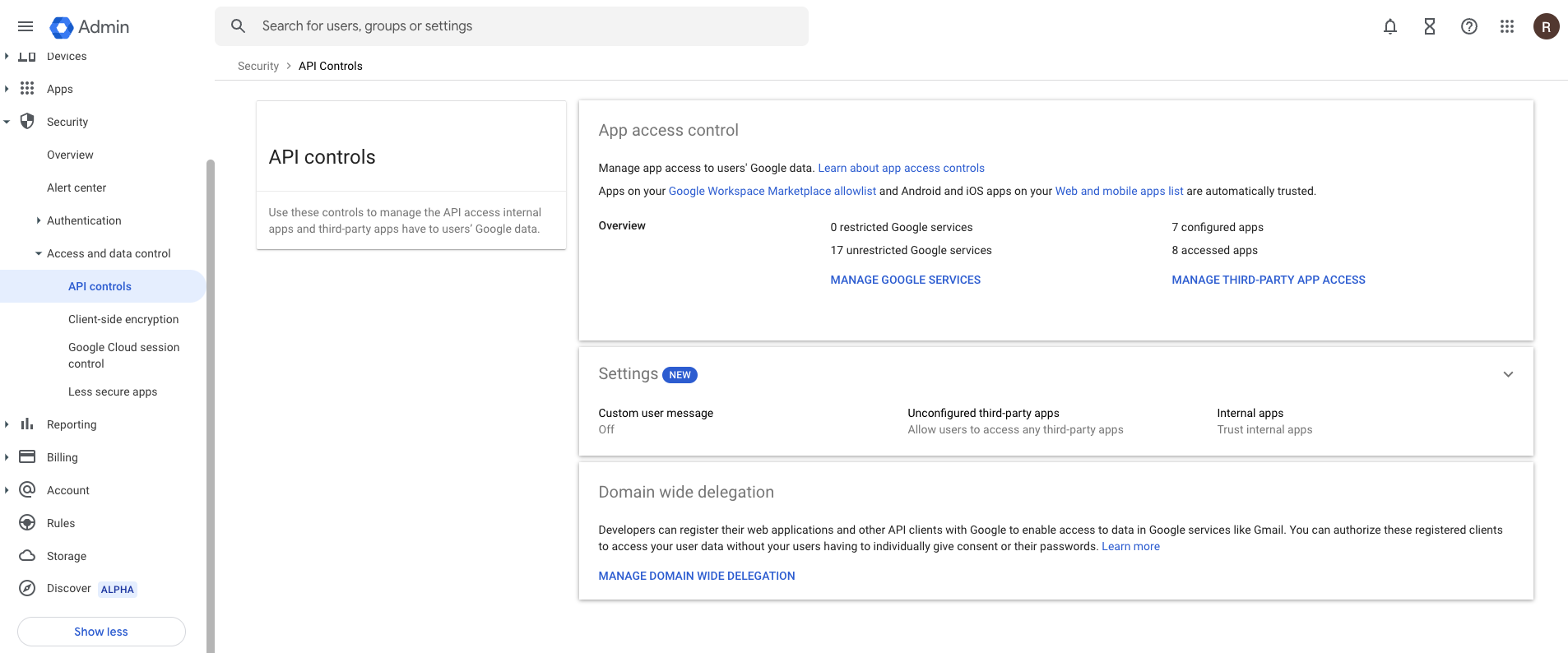Click the Account at-sign icon
The height and width of the screenshot is (653, 1568).
coord(27,489)
